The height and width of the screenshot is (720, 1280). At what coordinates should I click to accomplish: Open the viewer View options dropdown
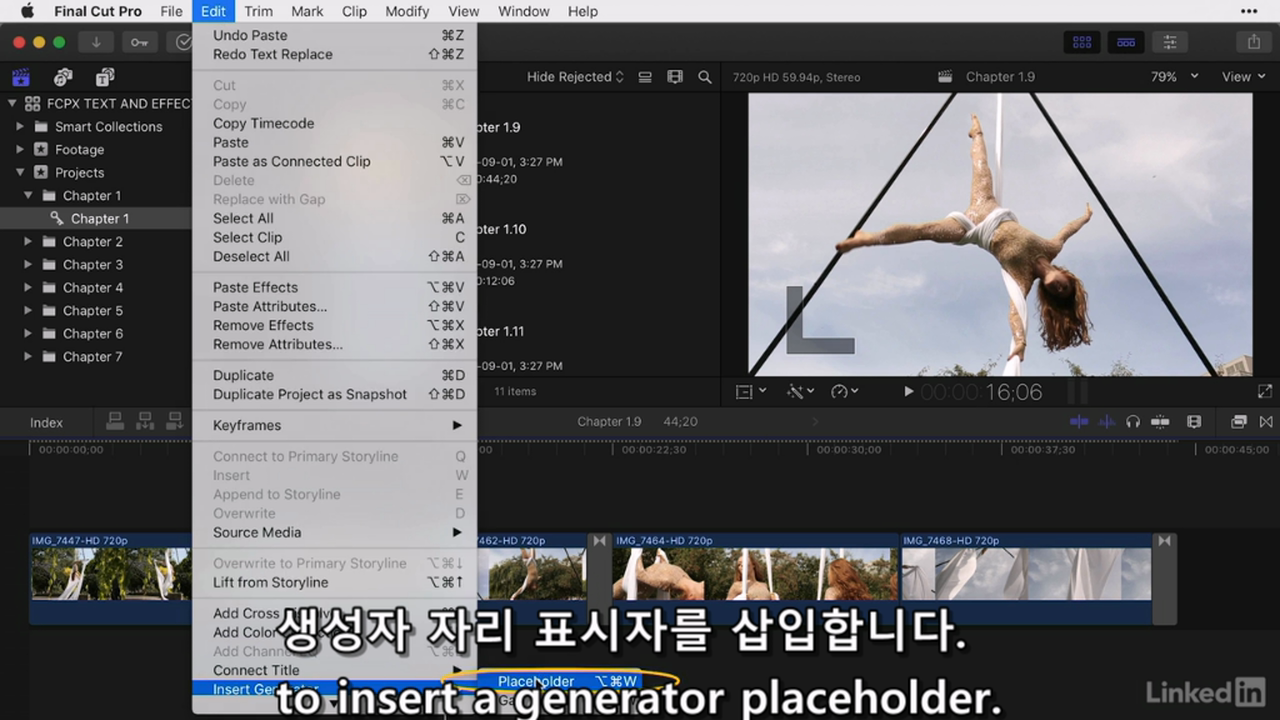pos(1243,77)
